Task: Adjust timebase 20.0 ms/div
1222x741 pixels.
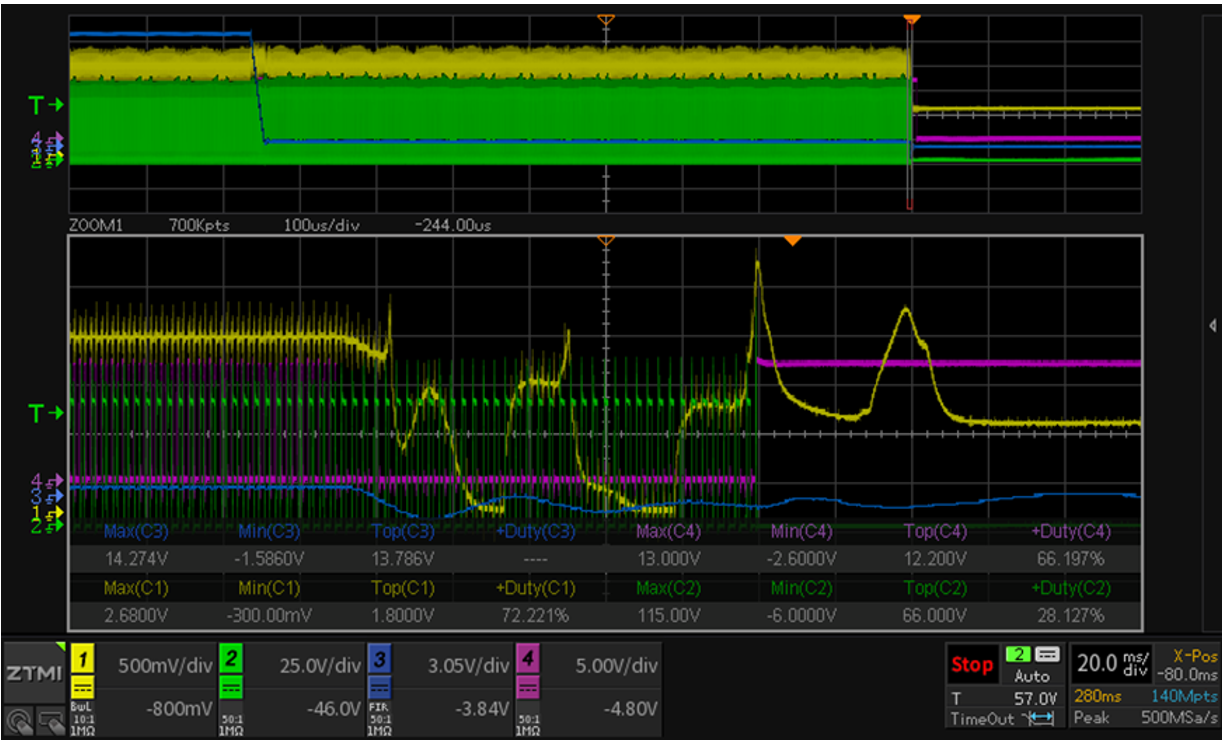Action: (x=1110, y=664)
